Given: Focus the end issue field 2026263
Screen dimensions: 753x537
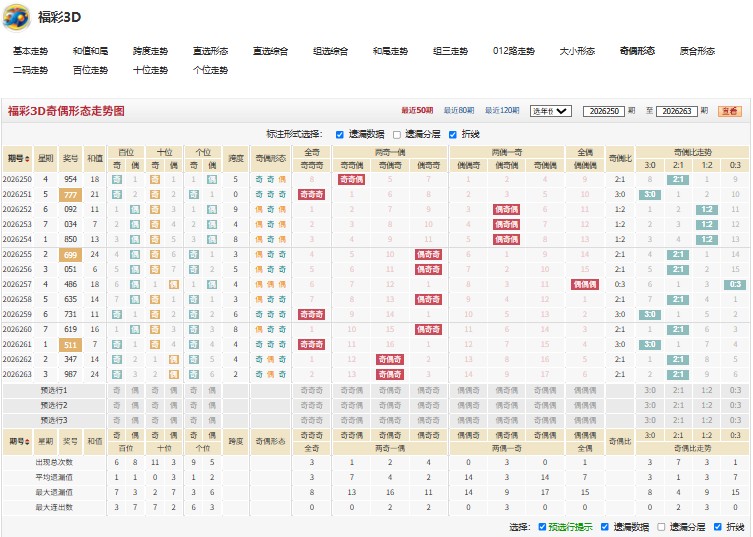Looking at the screenshot, I should point(677,111).
